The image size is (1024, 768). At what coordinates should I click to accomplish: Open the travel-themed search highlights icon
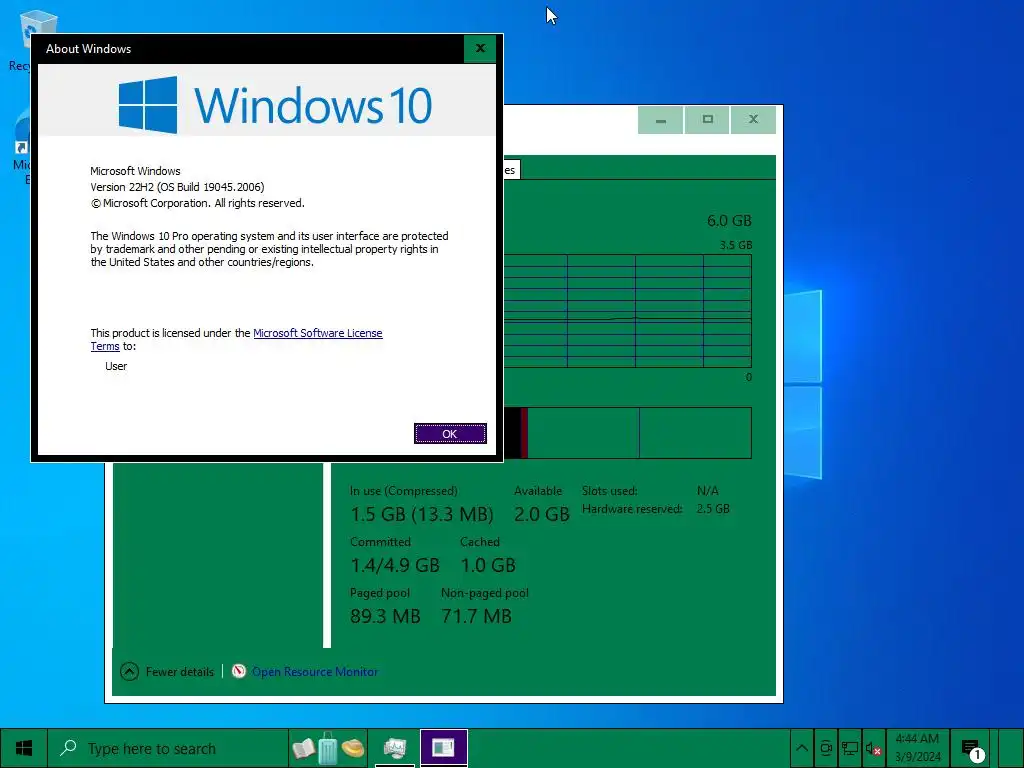pyautogui.click(x=328, y=748)
